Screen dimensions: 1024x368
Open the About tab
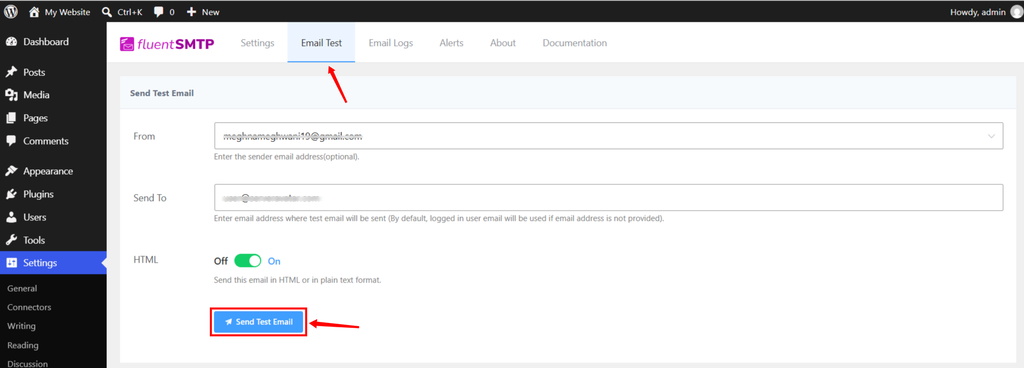[x=503, y=43]
